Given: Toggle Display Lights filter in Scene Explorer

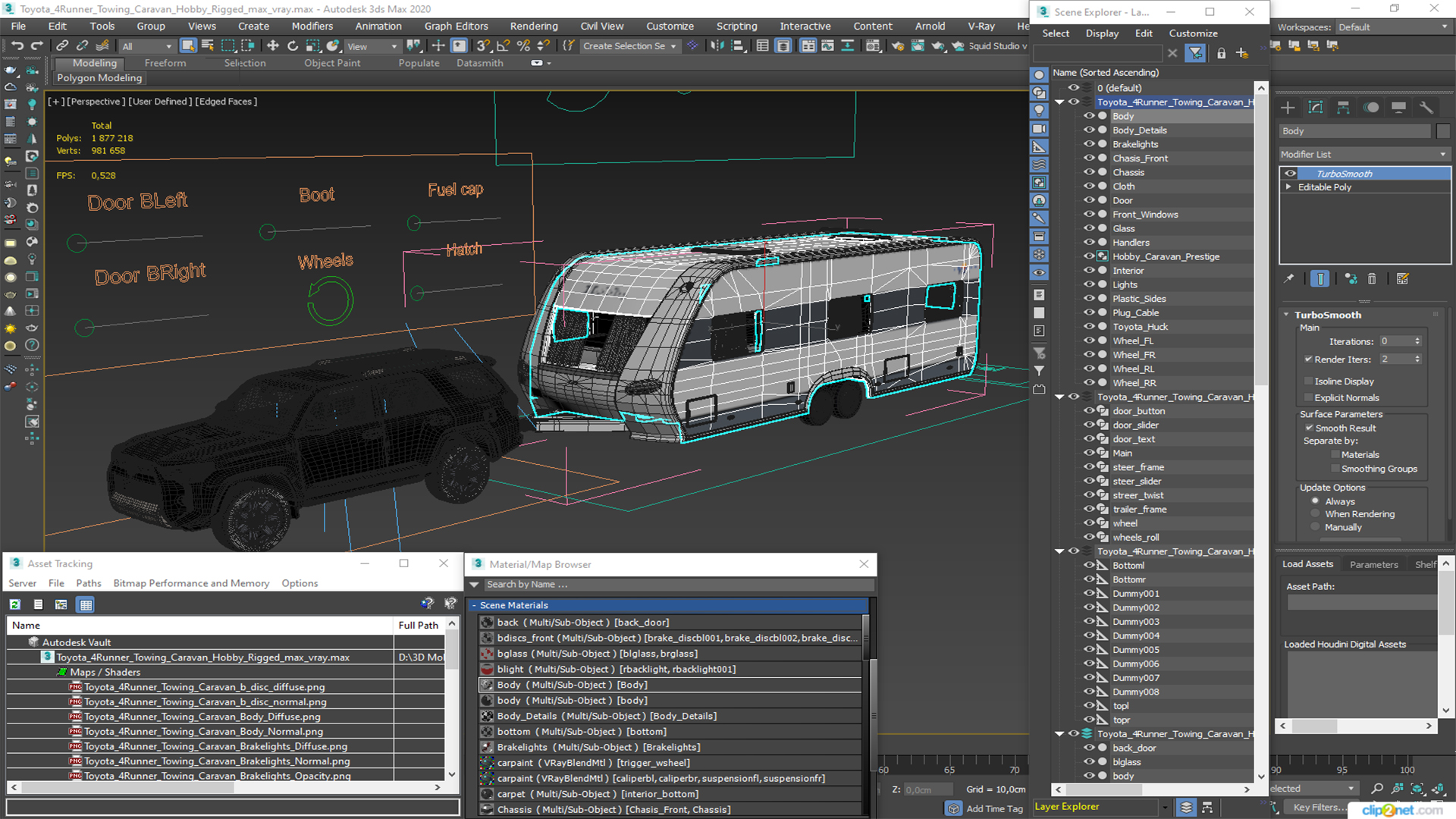Looking at the screenshot, I should (1039, 111).
